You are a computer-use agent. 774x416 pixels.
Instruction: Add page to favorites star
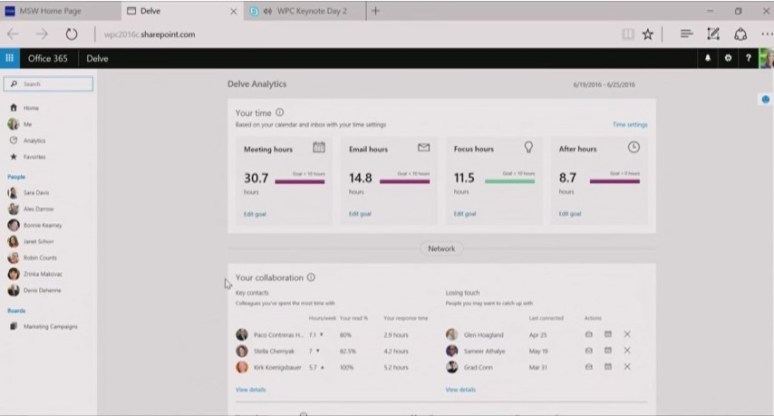coord(648,34)
